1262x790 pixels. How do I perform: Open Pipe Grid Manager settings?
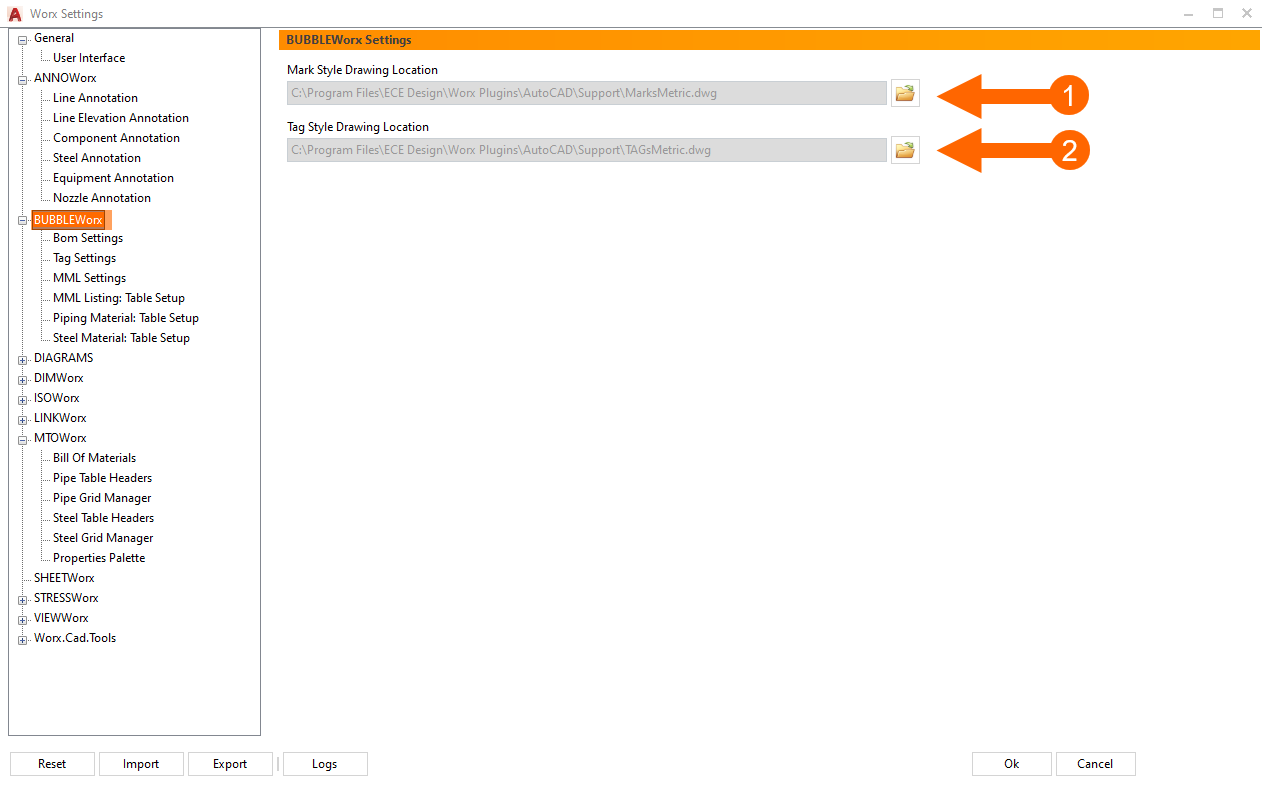(x=102, y=498)
